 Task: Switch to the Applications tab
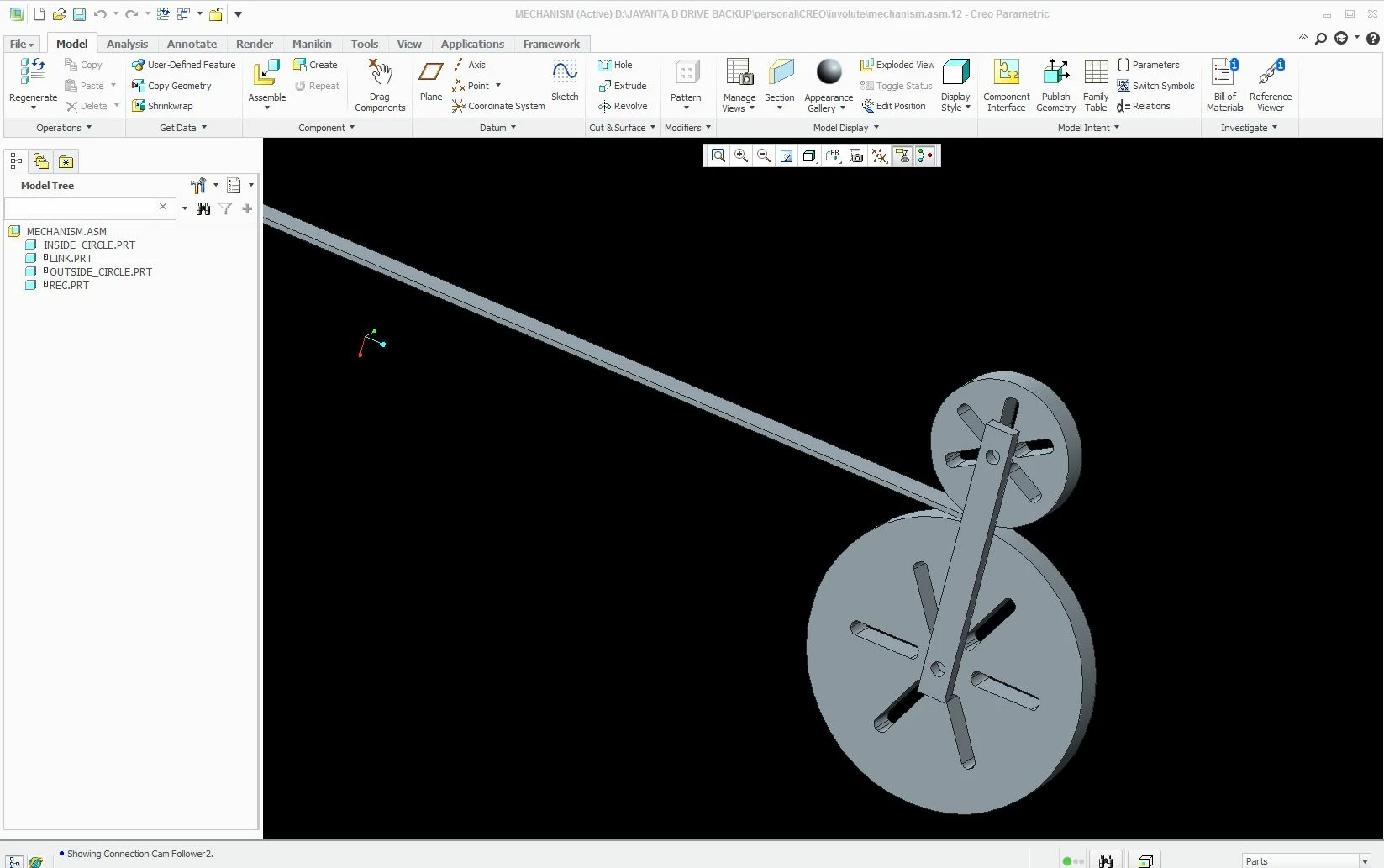pyautogui.click(x=472, y=44)
